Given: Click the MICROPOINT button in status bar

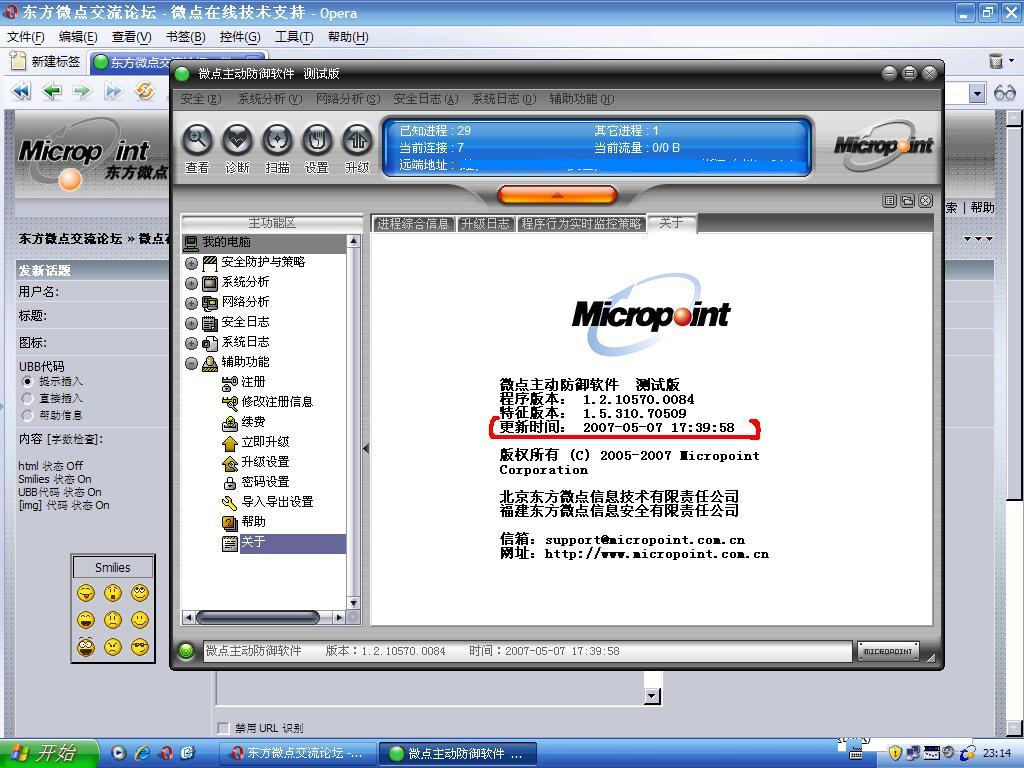Looking at the screenshot, I should (x=888, y=651).
